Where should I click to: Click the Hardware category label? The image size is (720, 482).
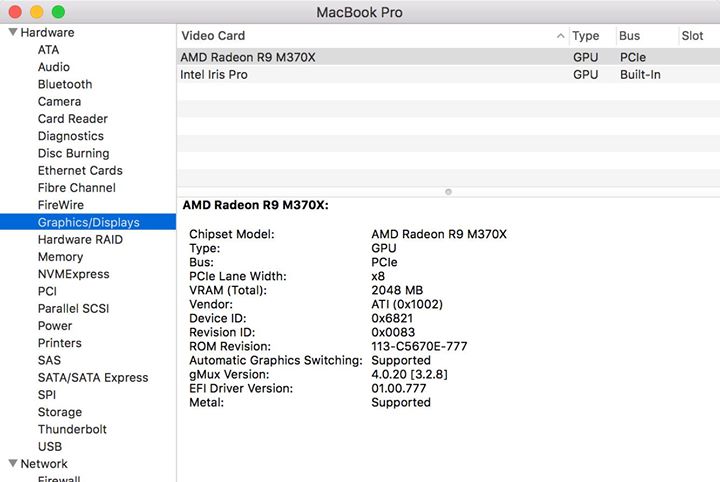47,33
